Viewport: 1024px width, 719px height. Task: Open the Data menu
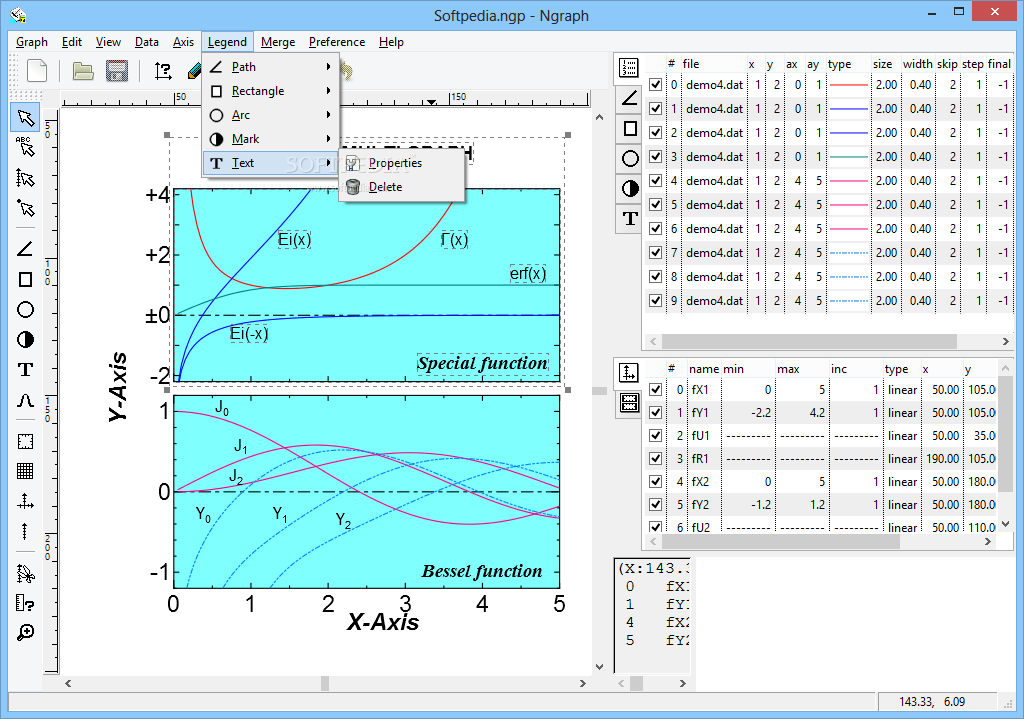(x=147, y=42)
